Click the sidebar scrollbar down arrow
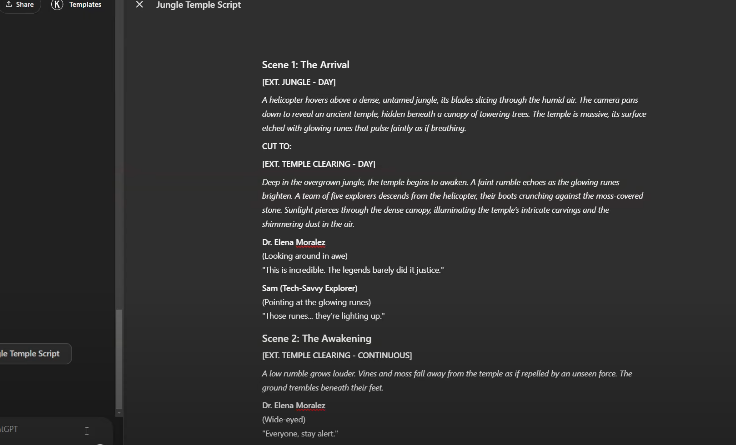 pyautogui.click(x=119, y=413)
